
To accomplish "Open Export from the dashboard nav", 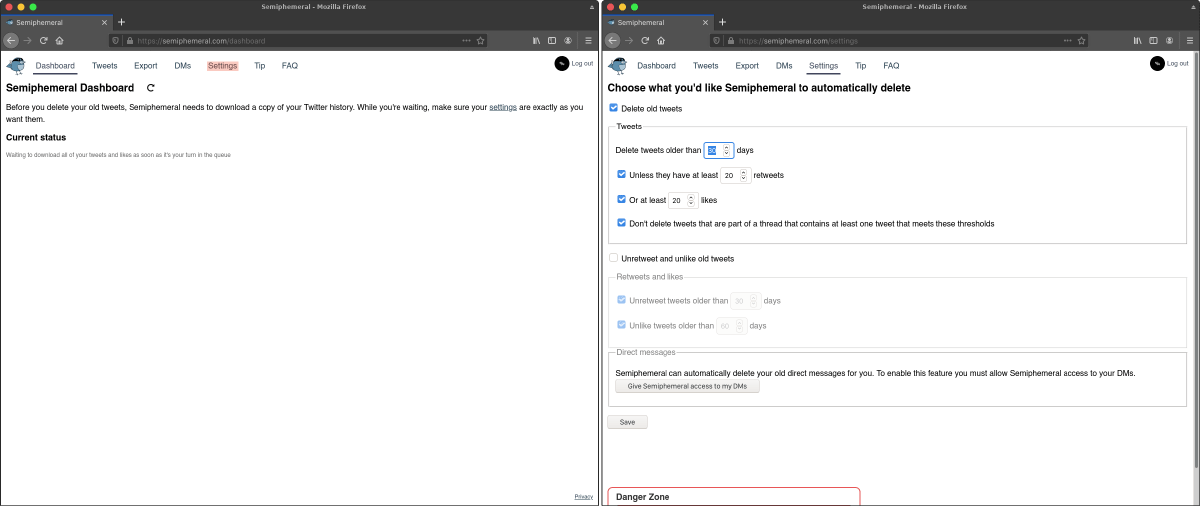I will (146, 66).
